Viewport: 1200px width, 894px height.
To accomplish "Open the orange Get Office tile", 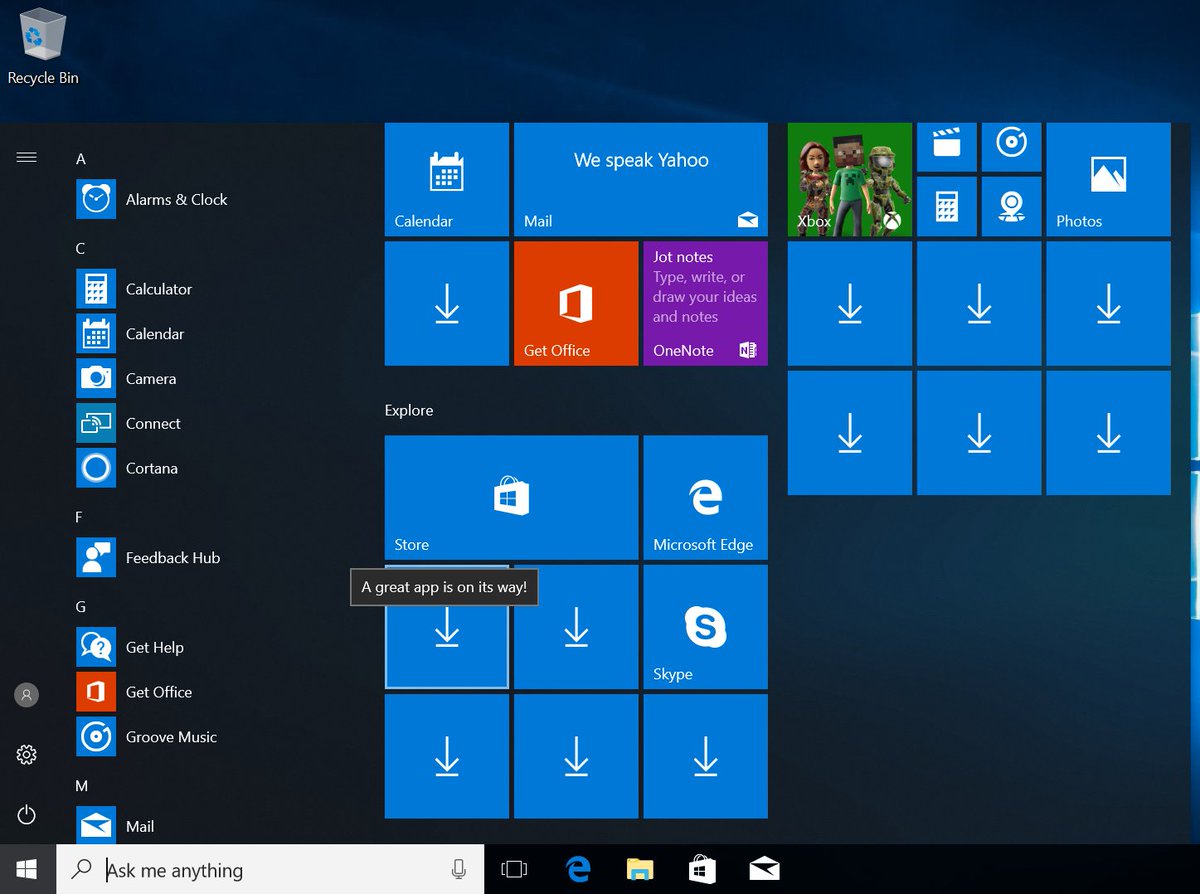I will (x=576, y=303).
